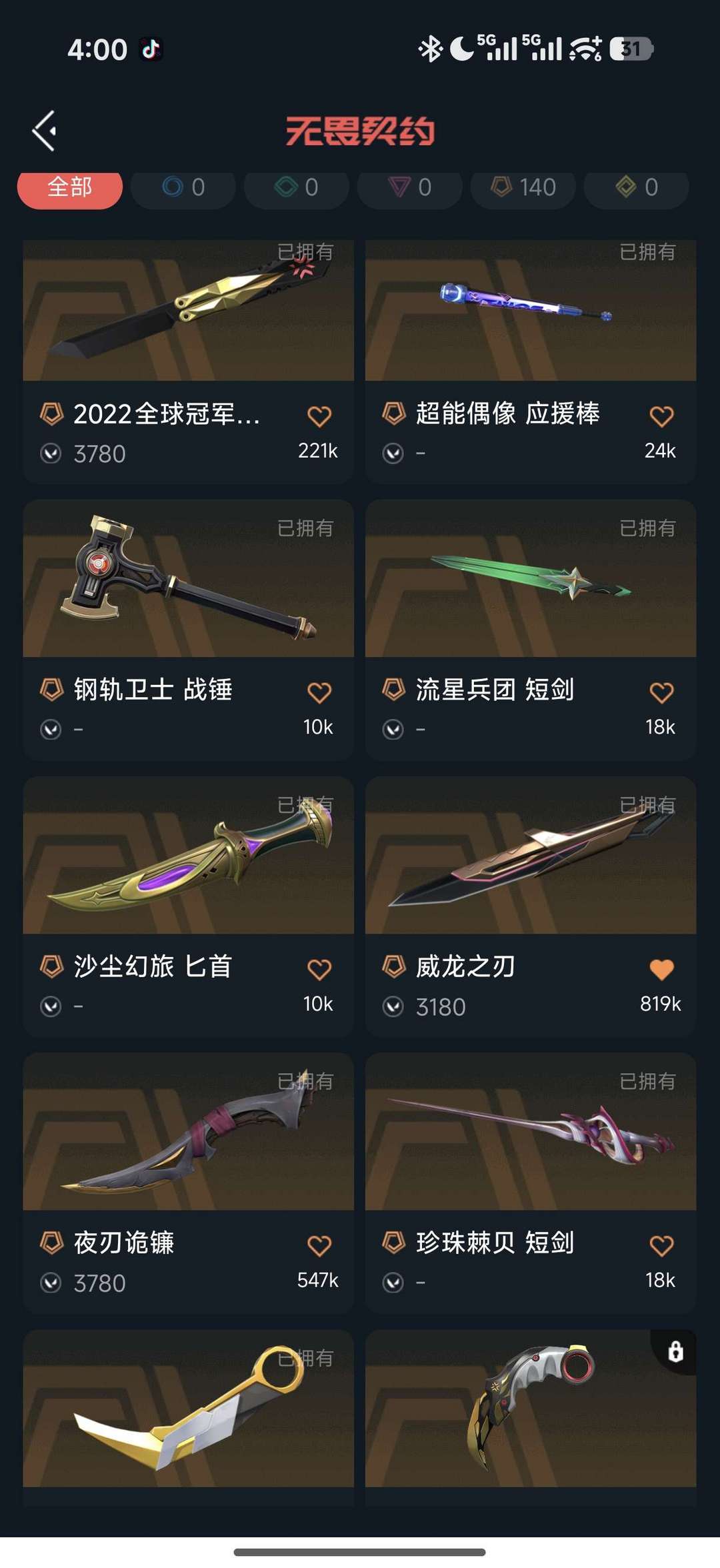Image resolution: width=720 pixels, height=1568 pixels.
Task: Tap heart icon for 沙尘幻旅 匕首
Action: point(319,969)
